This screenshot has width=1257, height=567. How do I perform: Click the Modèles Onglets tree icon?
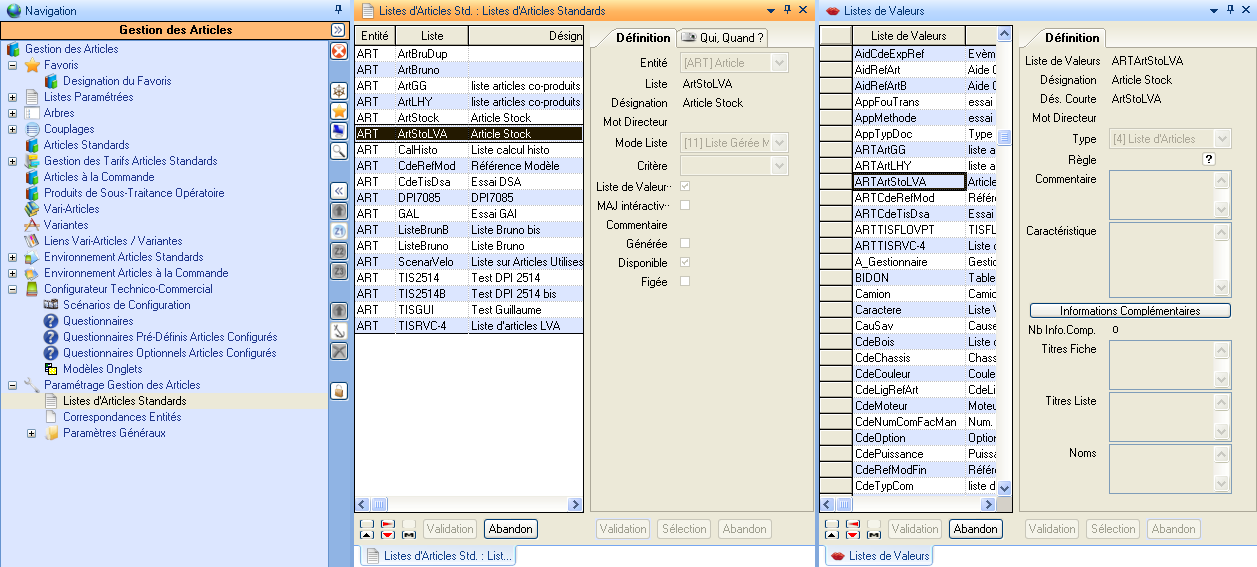coord(51,369)
